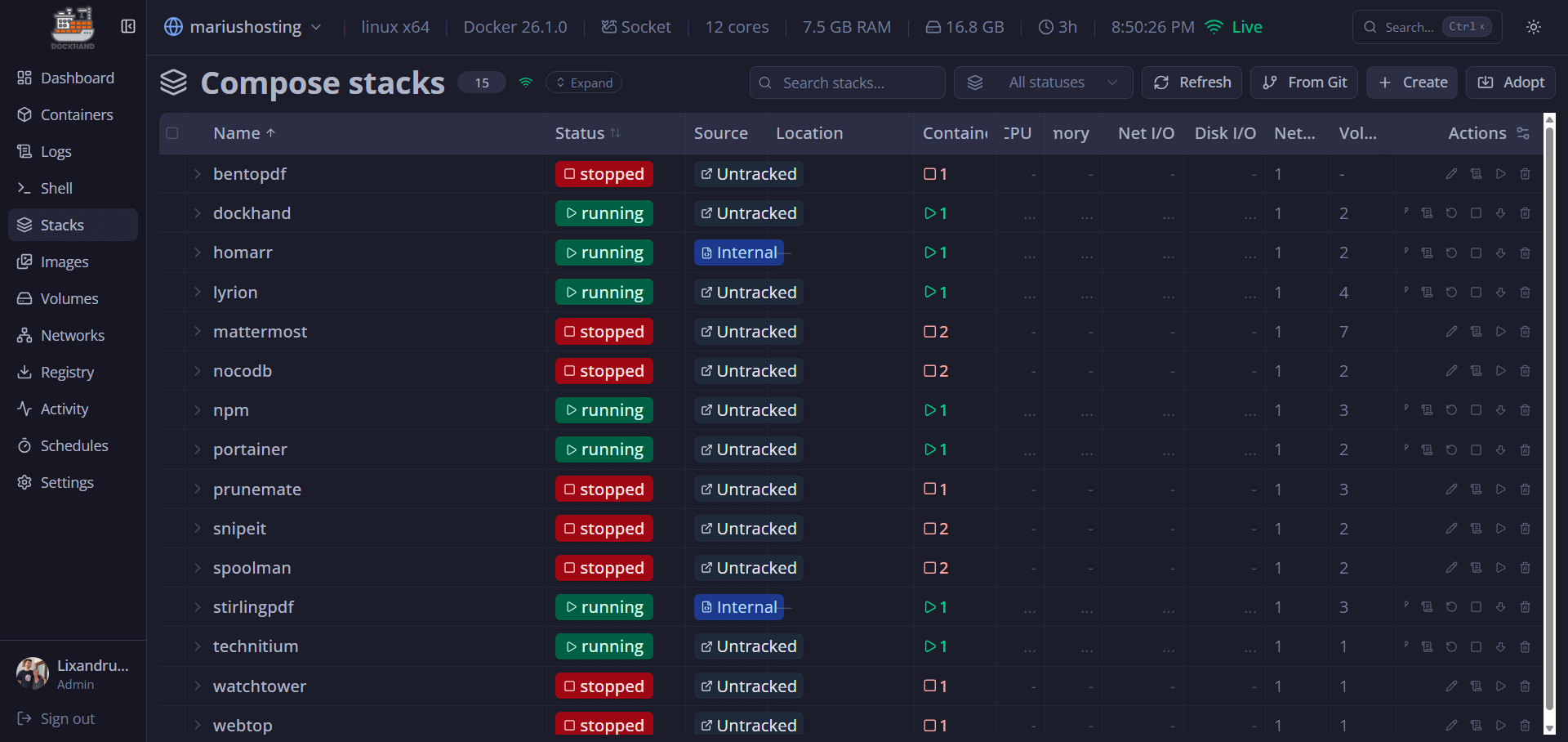Open the Networks section in sidebar

(72, 335)
